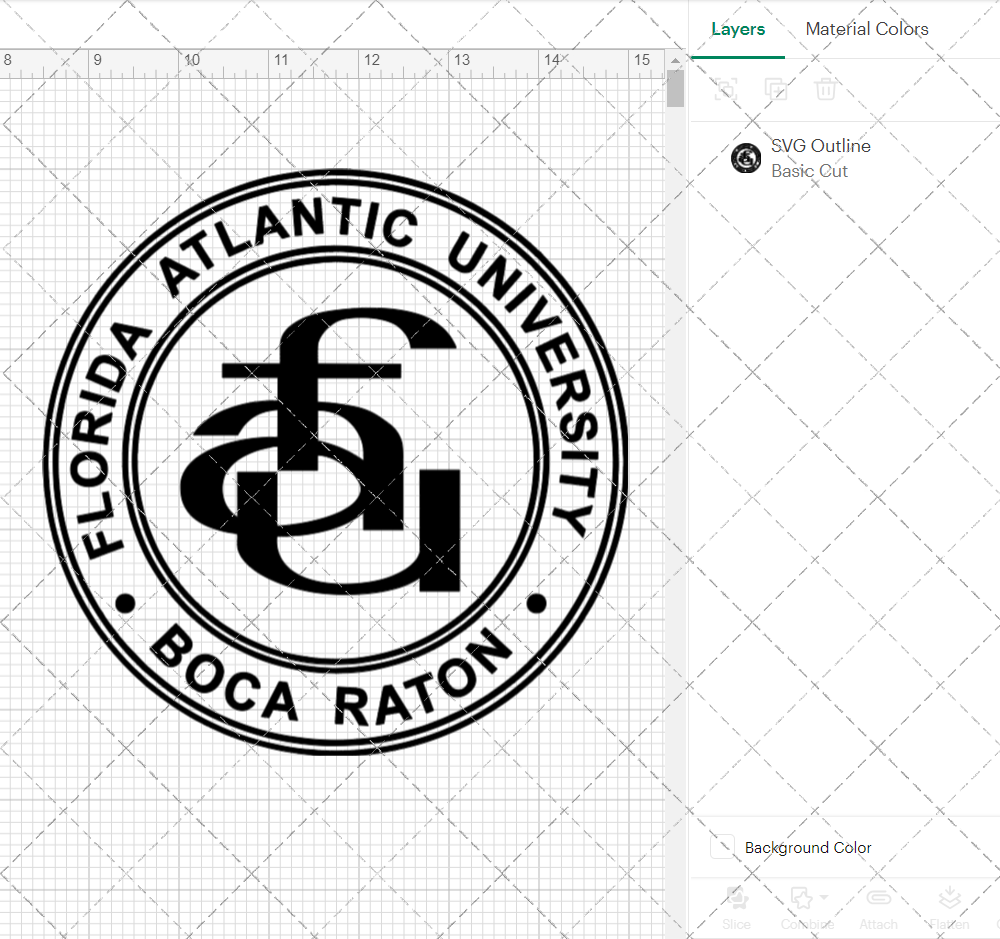Click the Duplicate layer icon
The height and width of the screenshot is (939, 1000).
point(776,89)
